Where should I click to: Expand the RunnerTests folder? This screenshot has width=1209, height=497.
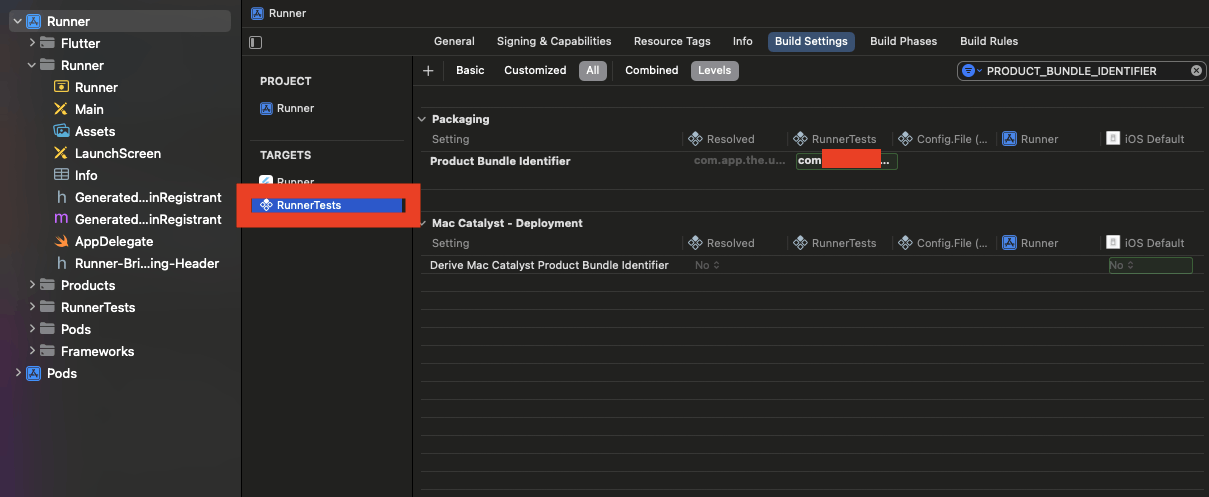pos(32,307)
